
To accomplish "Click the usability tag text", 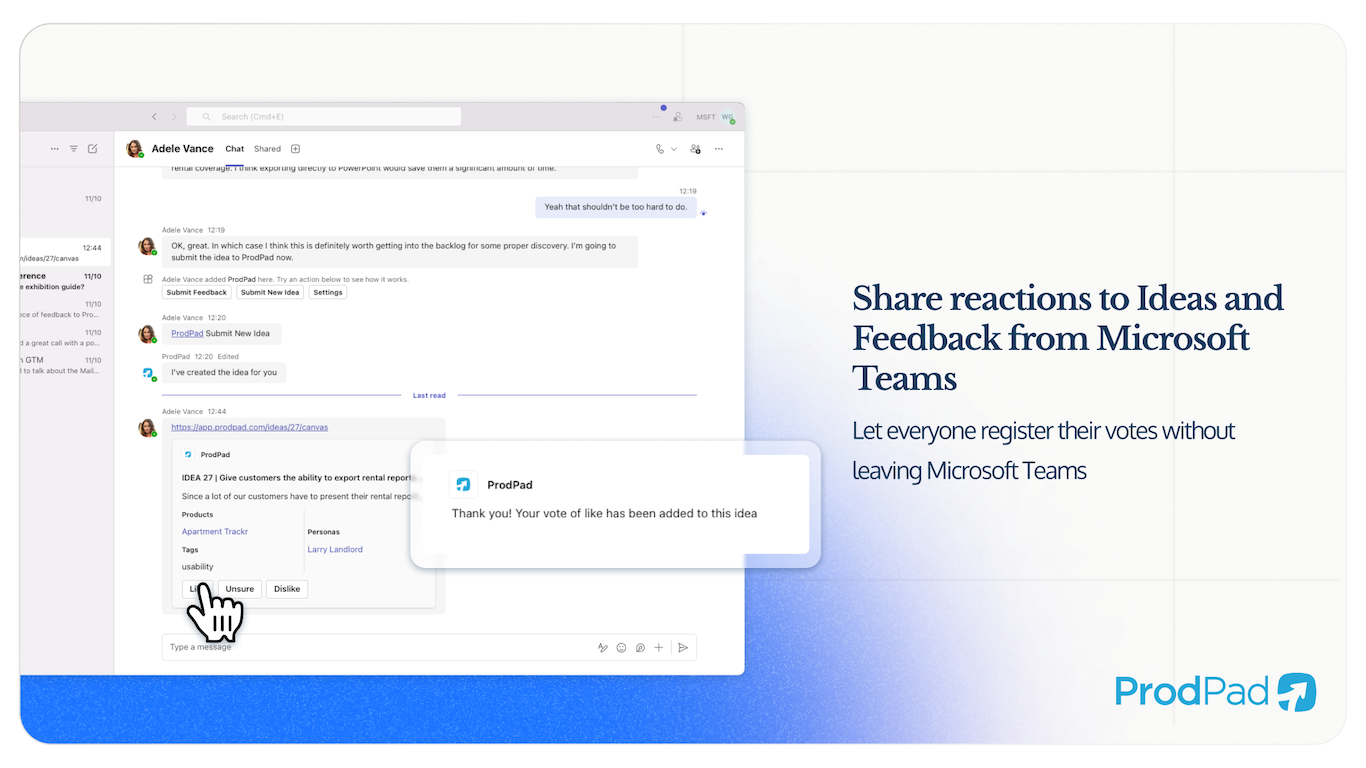I will click(197, 567).
